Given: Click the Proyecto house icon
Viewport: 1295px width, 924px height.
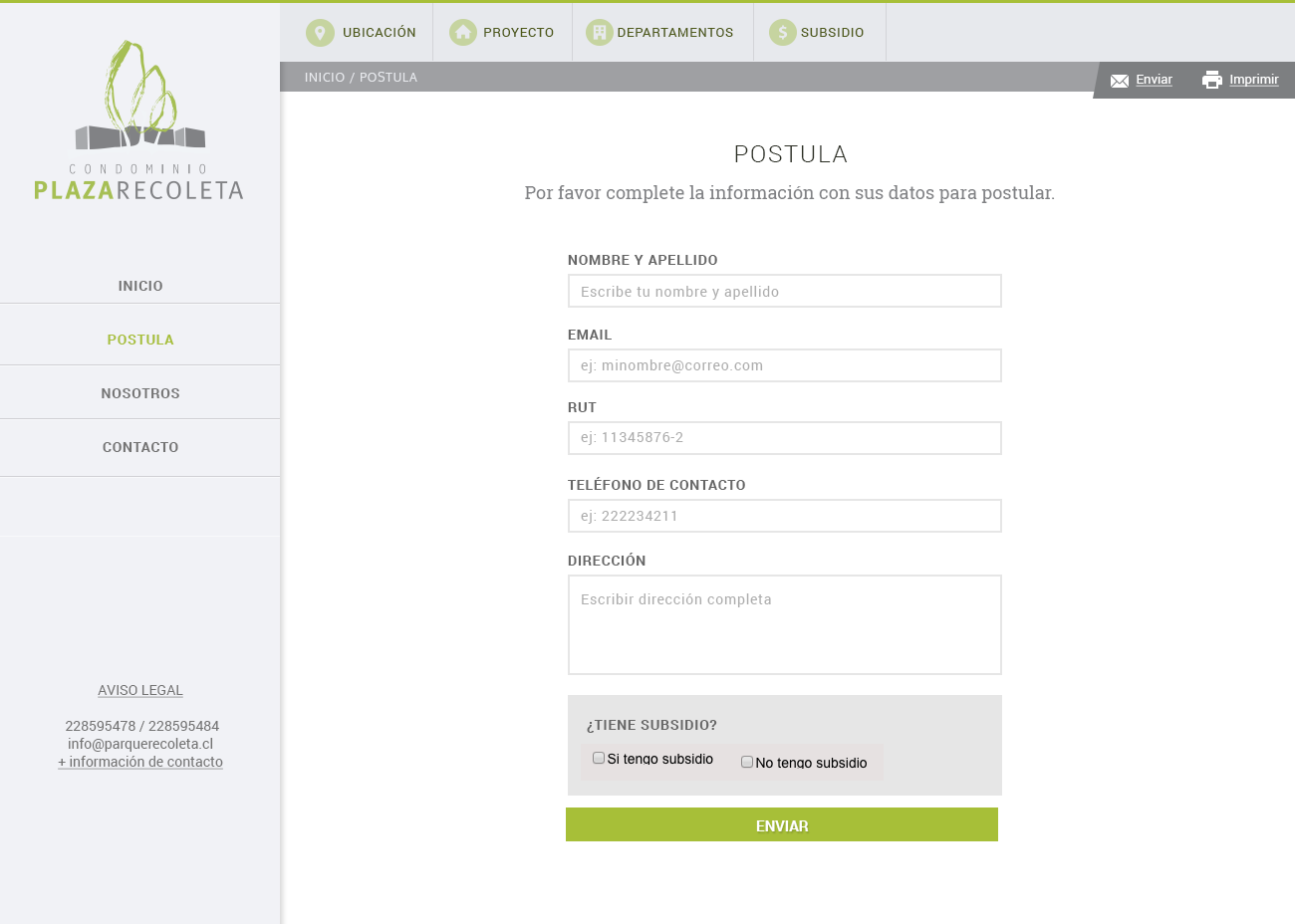Looking at the screenshot, I should click(463, 33).
